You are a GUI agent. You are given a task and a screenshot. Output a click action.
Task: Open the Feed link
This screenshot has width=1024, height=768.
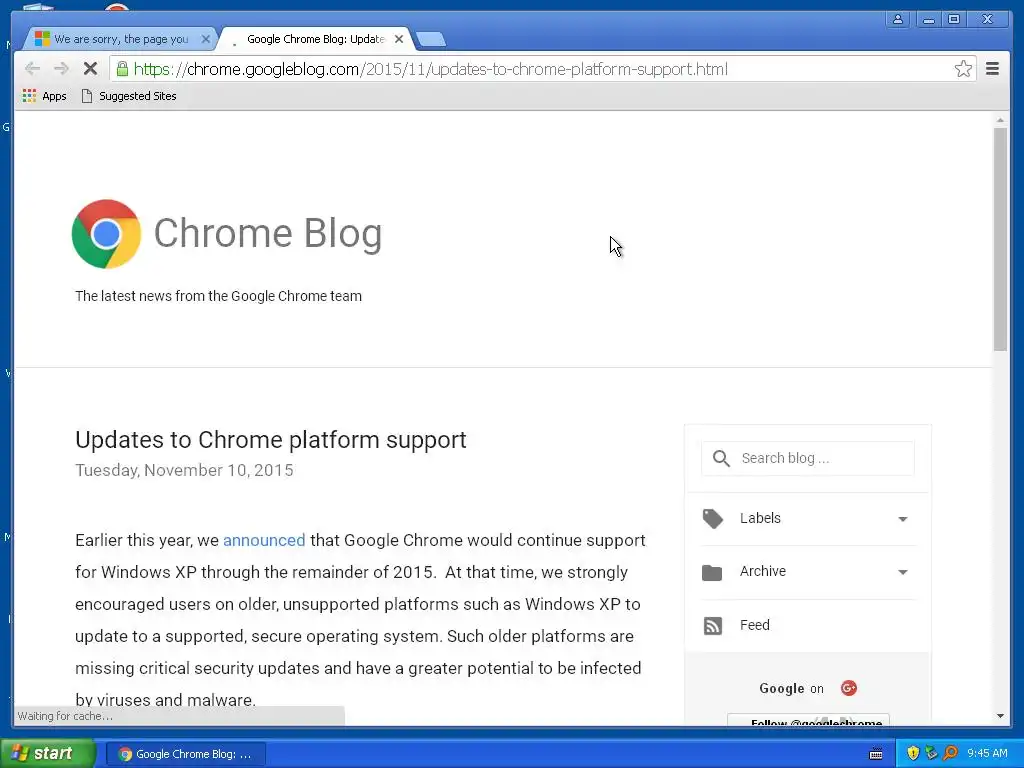pyautogui.click(x=754, y=625)
